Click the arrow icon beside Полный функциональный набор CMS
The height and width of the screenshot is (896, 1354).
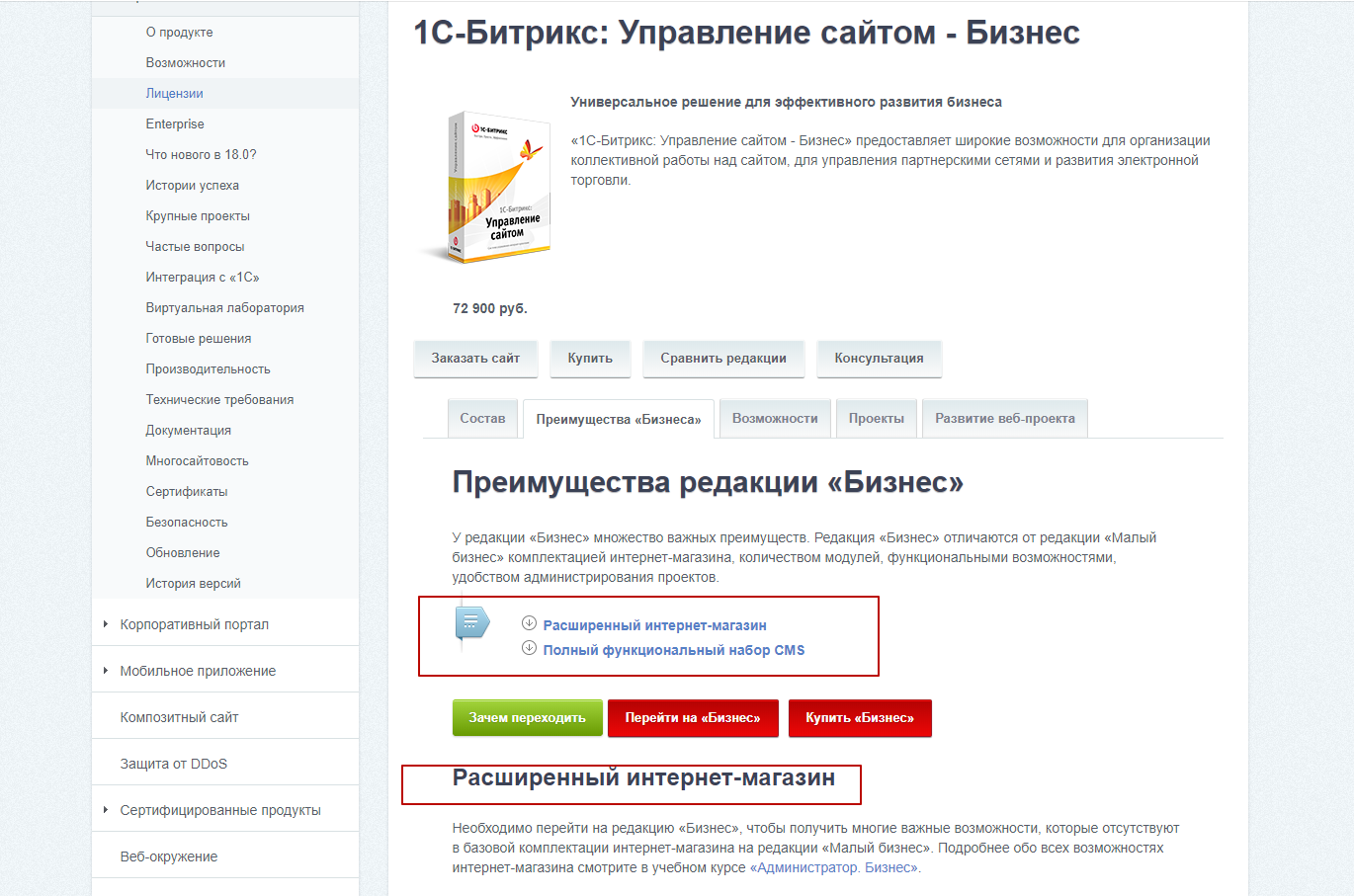pyautogui.click(x=529, y=648)
